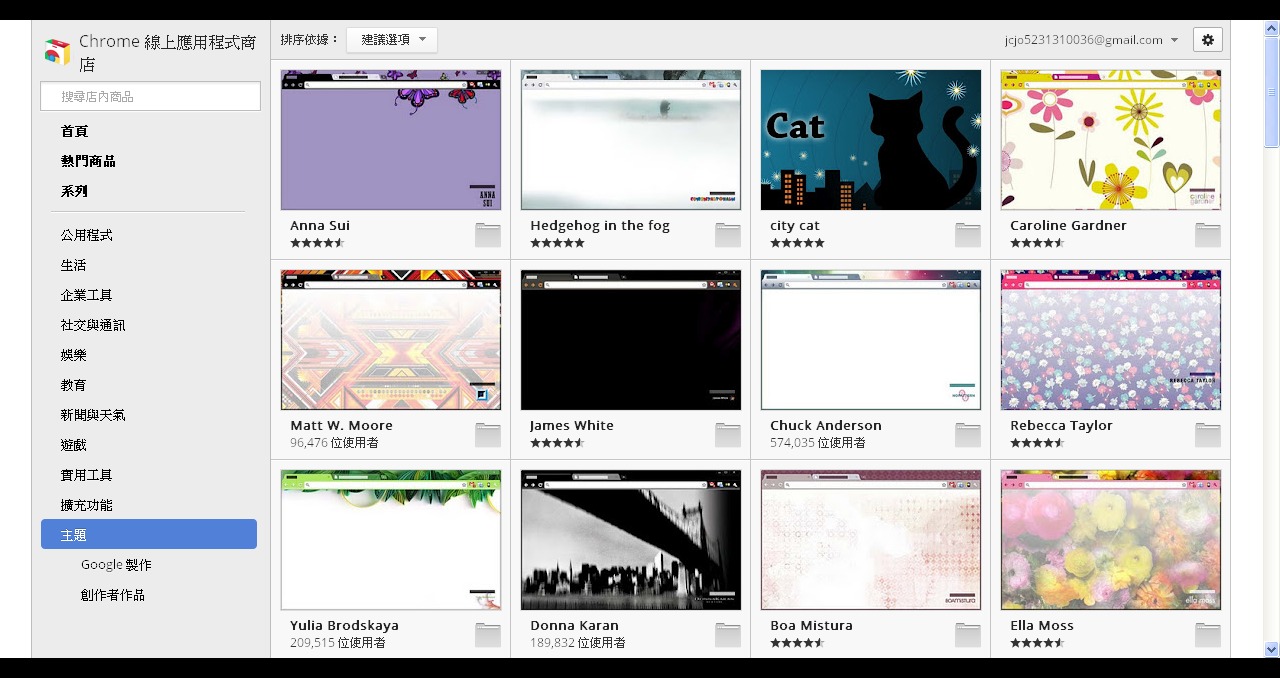The height and width of the screenshot is (678, 1280).
Task: Open 熱門商品 in the sidebar
Action: pos(88,161)
